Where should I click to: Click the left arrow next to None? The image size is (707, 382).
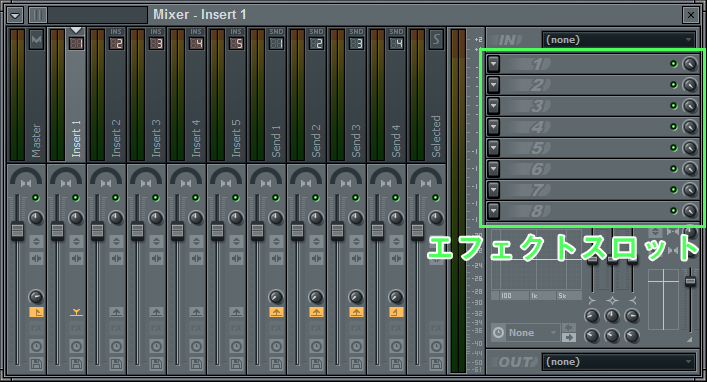[x=569, y=327]
